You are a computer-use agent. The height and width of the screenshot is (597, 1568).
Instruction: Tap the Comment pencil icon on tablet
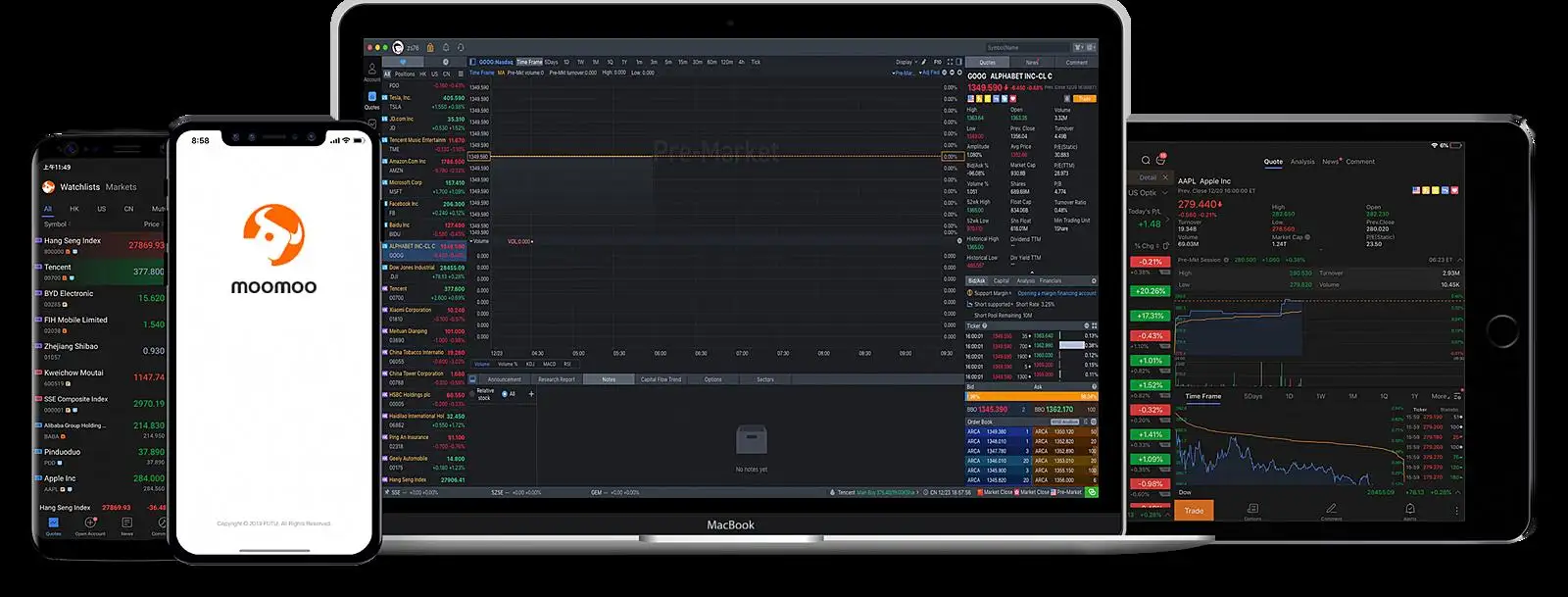[x=1331, y=509]
